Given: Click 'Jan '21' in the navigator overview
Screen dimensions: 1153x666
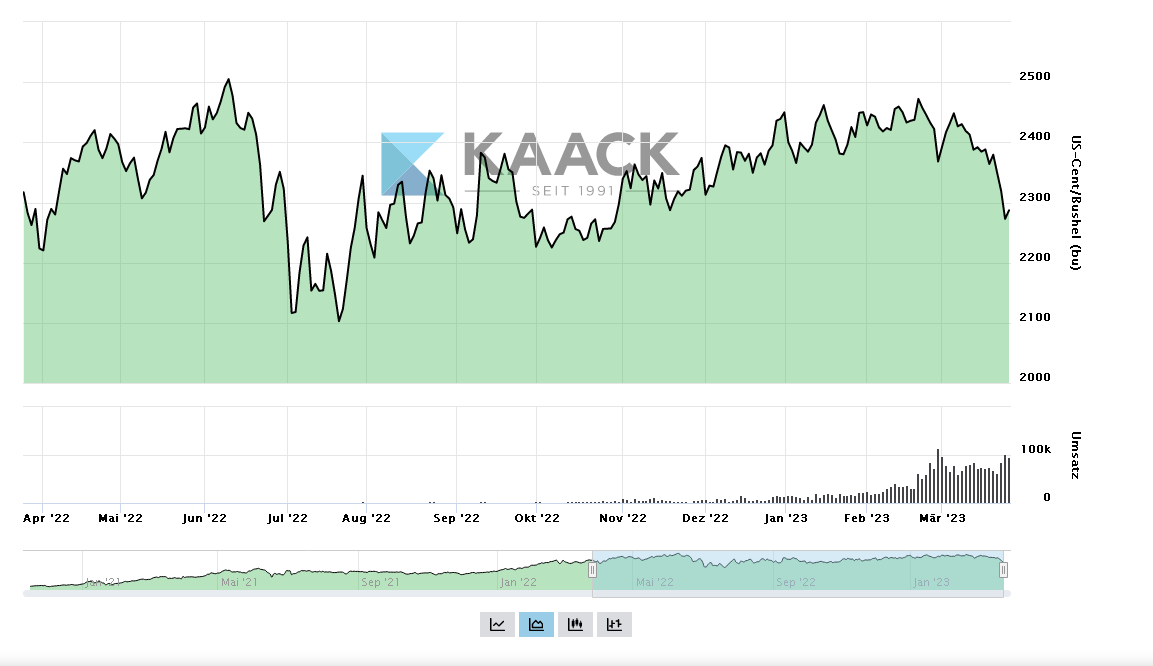Looking at the screenshot, I should click(x=103, y=581).
